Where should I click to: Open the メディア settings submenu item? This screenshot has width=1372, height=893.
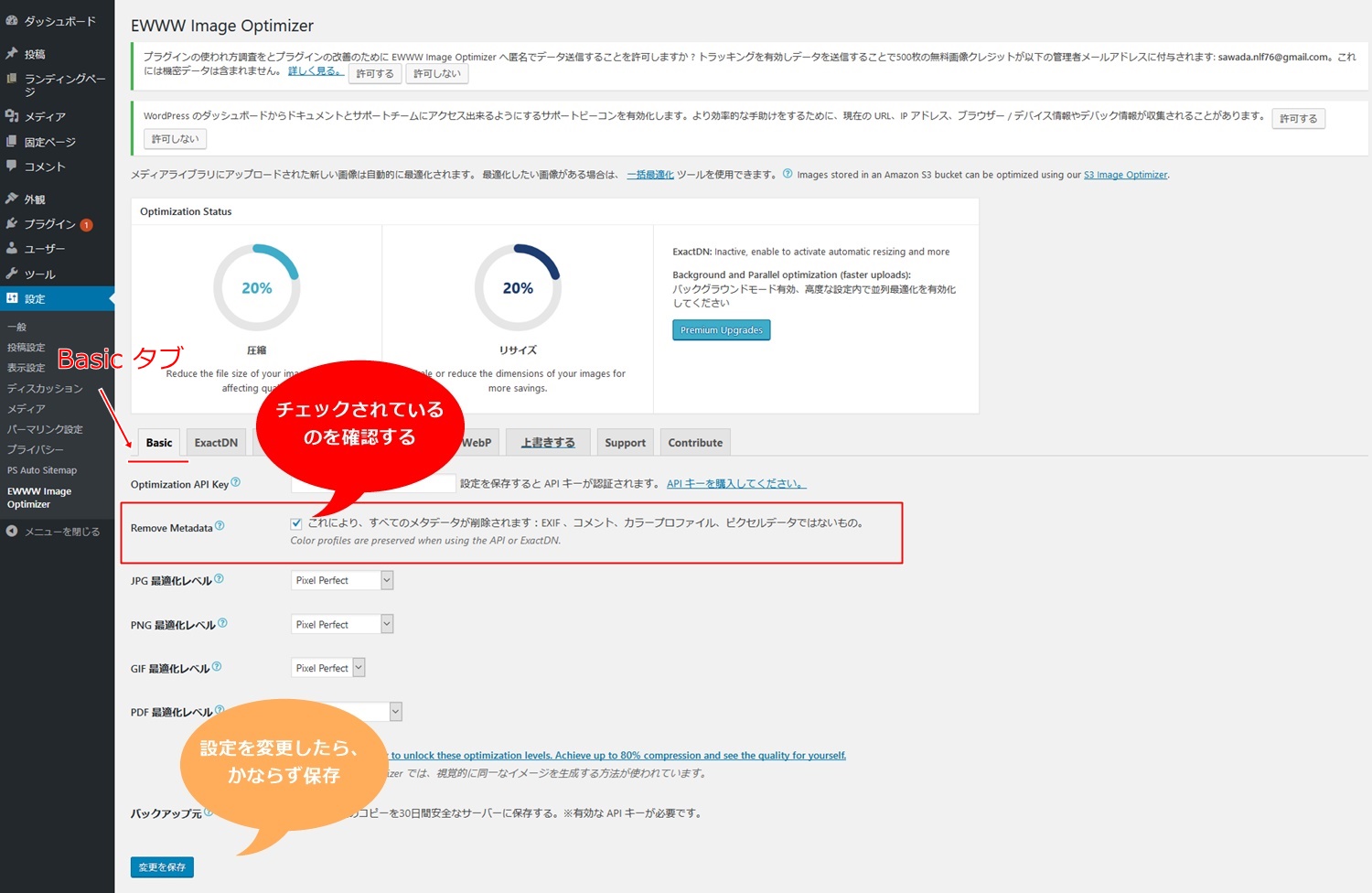click(x=26, y=409)
